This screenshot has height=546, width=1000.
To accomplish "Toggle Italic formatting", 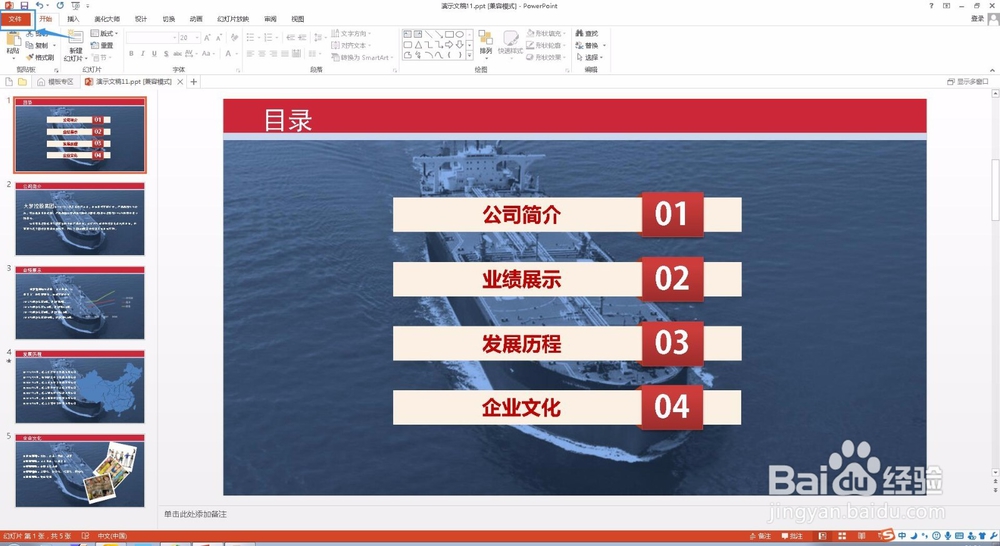I will [143, 54].
